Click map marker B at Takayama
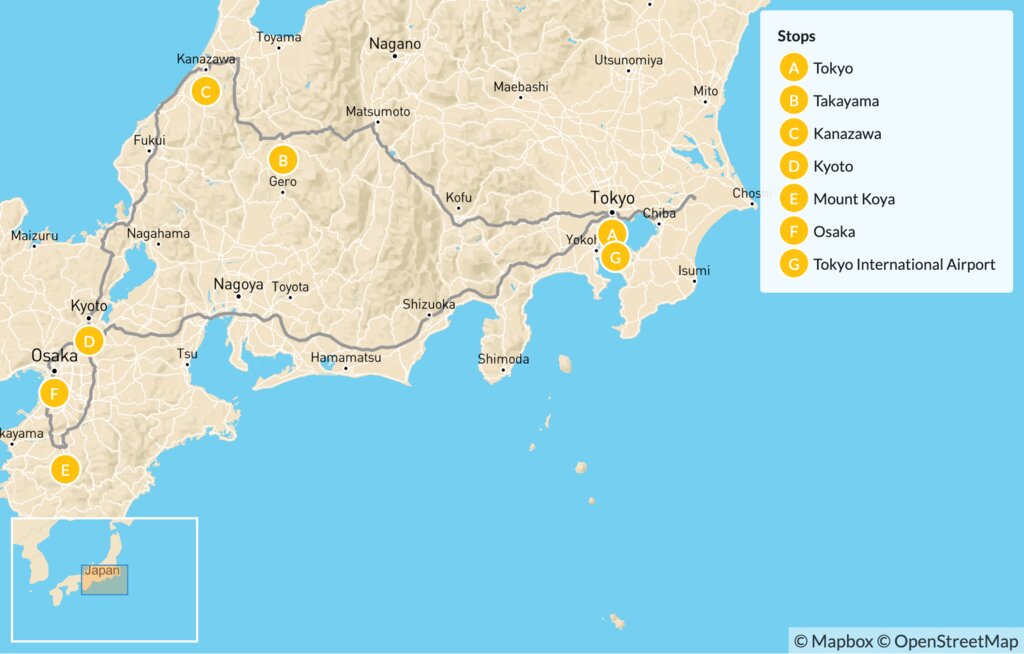Image resolution: width=1024 pixels, height=654 pixels. (x=283, y=159)
